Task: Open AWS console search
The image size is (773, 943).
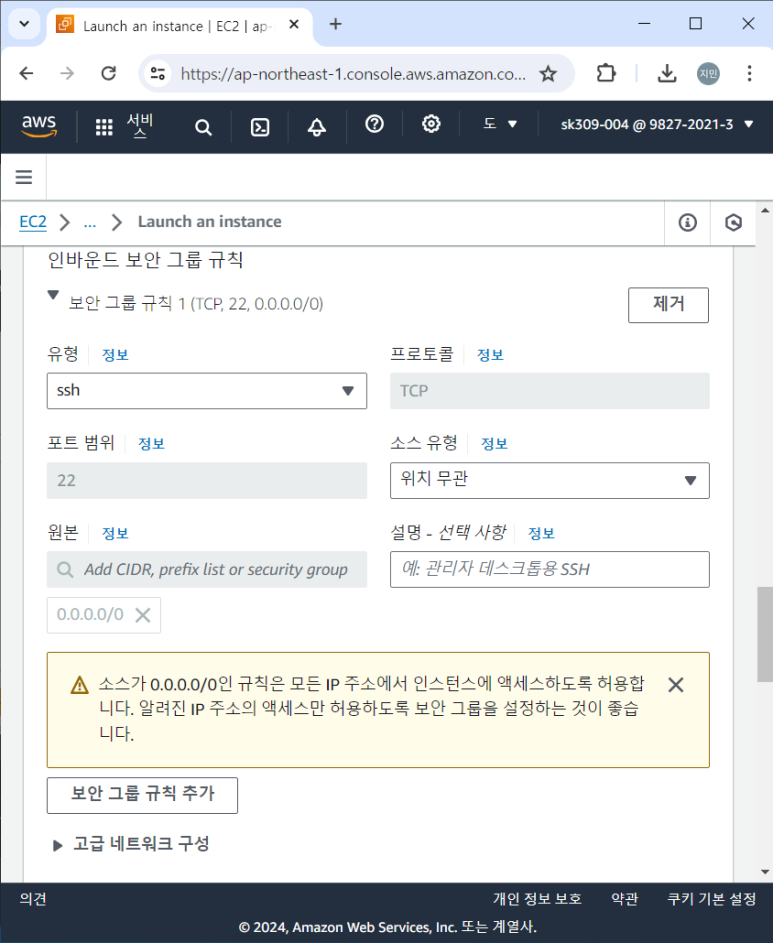Action: [x=203, y=127]
